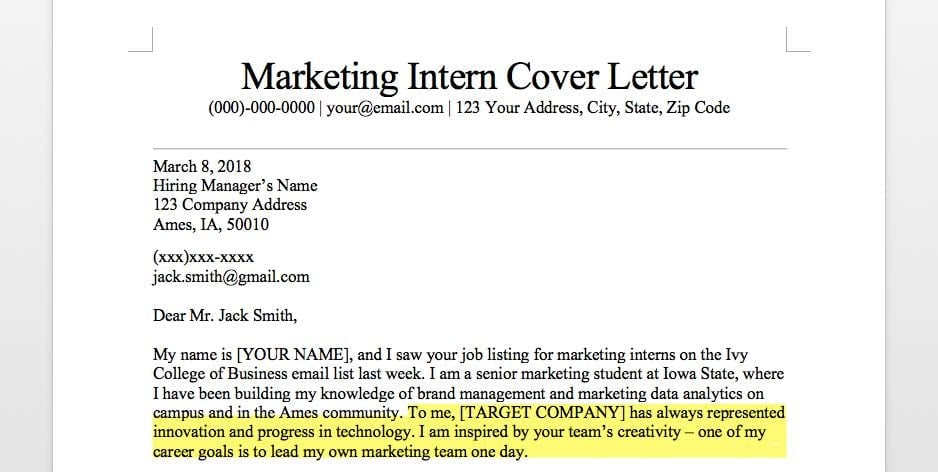Image resolution: width=938 pixels, height=472 pixels.
Task: Click the your@email.com address in header
Action: pyautogui.click(x=384, y=108)
